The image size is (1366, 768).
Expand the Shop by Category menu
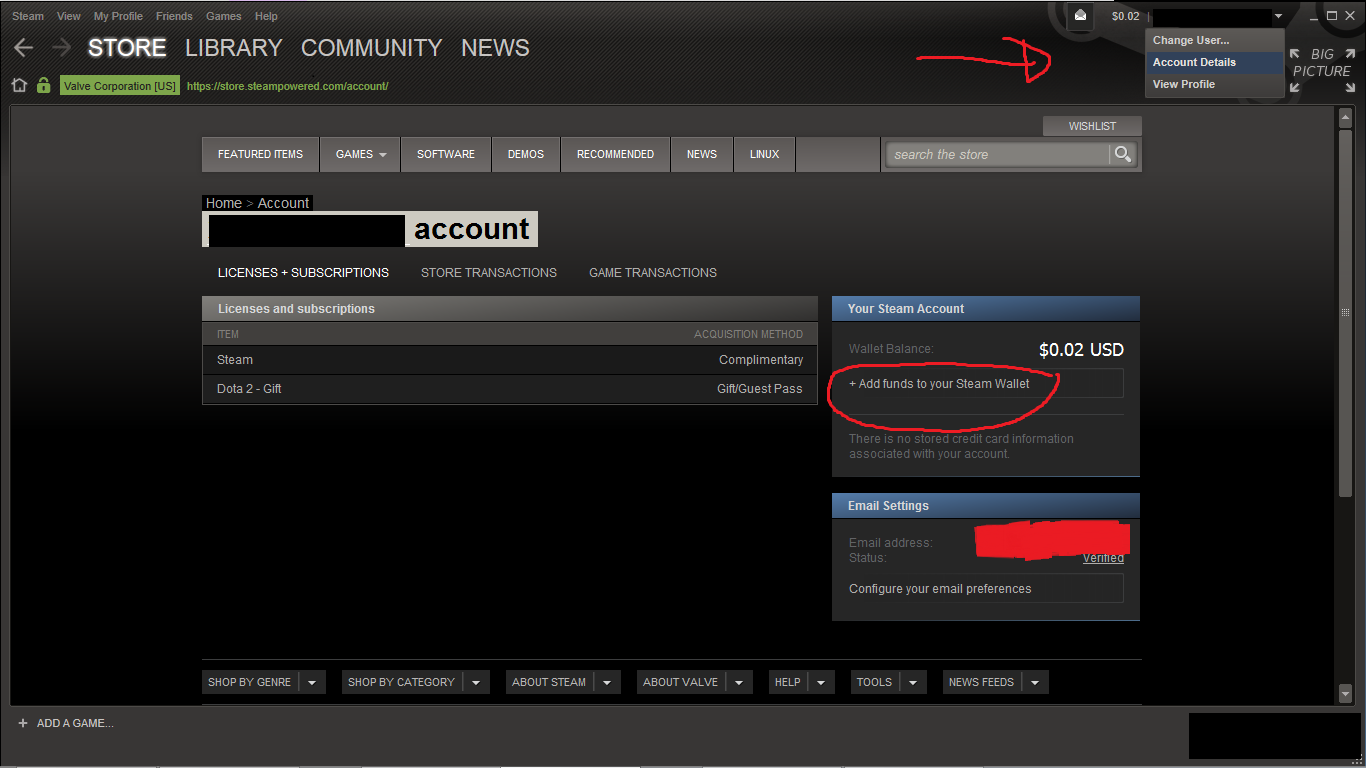click(x=415, y=682)
